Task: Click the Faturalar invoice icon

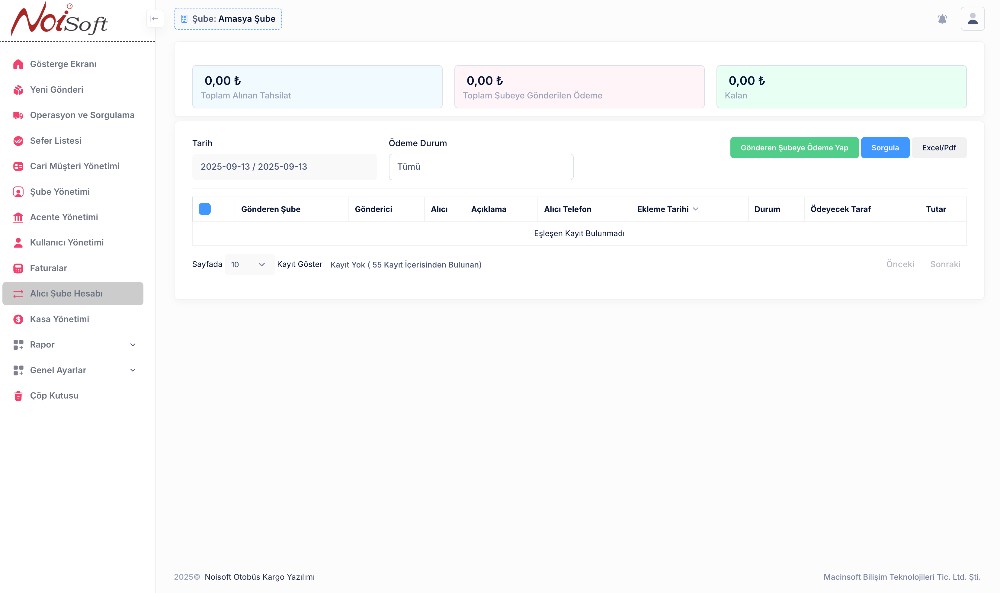Action: (x=18, y=268)
